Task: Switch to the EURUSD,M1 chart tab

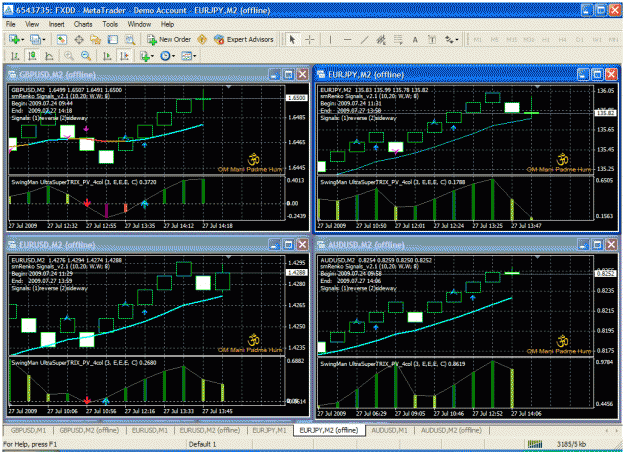Action: [150, 430]
